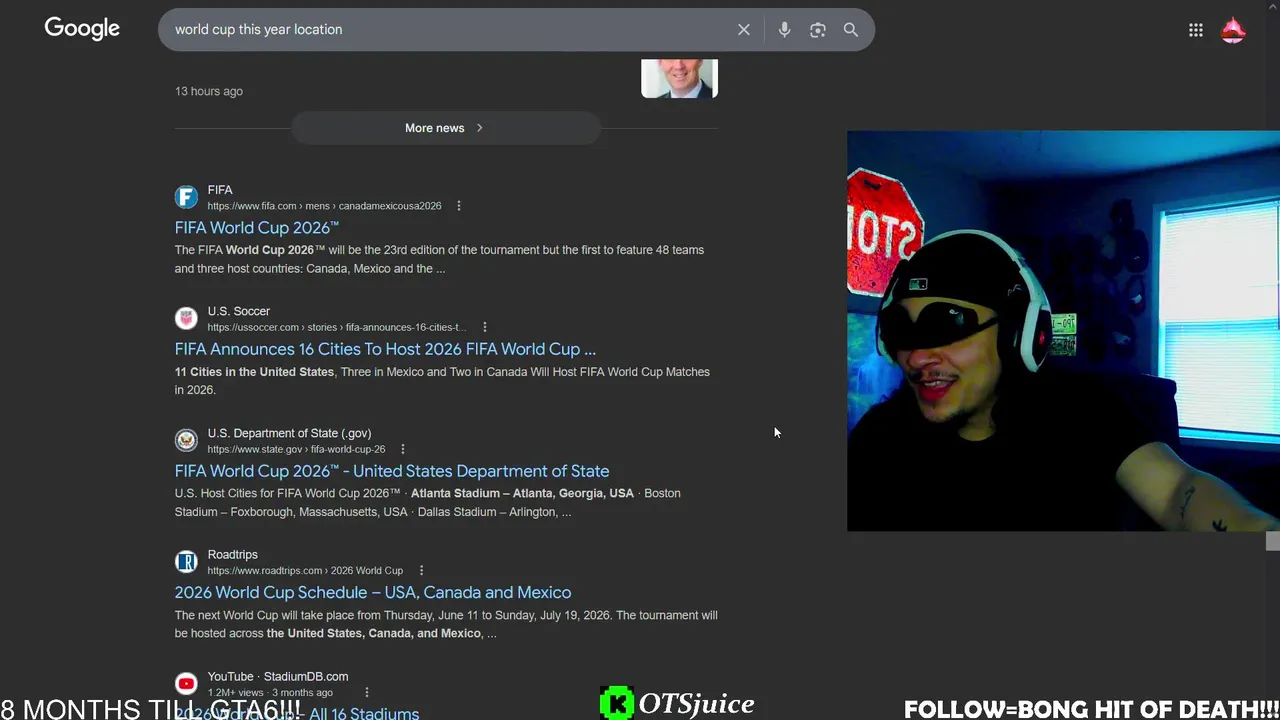Screen dimensions: 1280x720
Task: Open more options for the U.S. Soccer result
Action: click(x=485, y=327)
